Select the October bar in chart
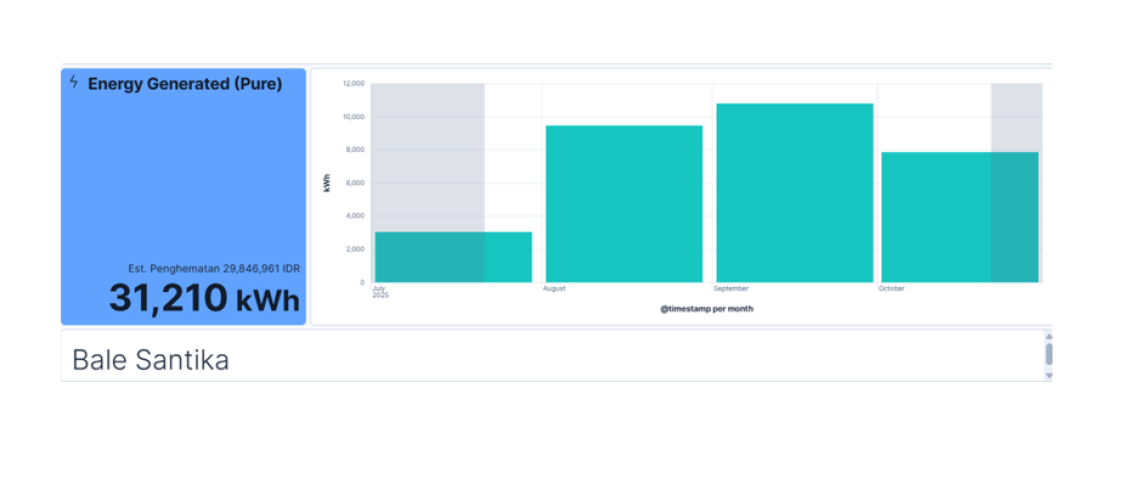1140x500 pixels. click(x=960, y=217)
